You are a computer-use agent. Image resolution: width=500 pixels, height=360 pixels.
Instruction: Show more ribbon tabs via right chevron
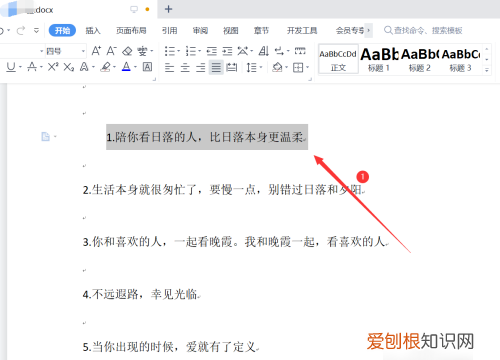(x=369, y=31)
